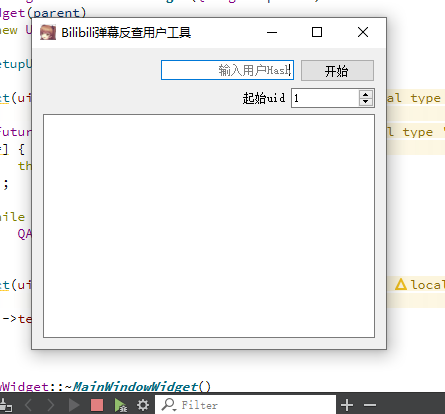Decrease 起始uid with down arrow
This screenshot has height=414, width=445.
pos(366,102)
